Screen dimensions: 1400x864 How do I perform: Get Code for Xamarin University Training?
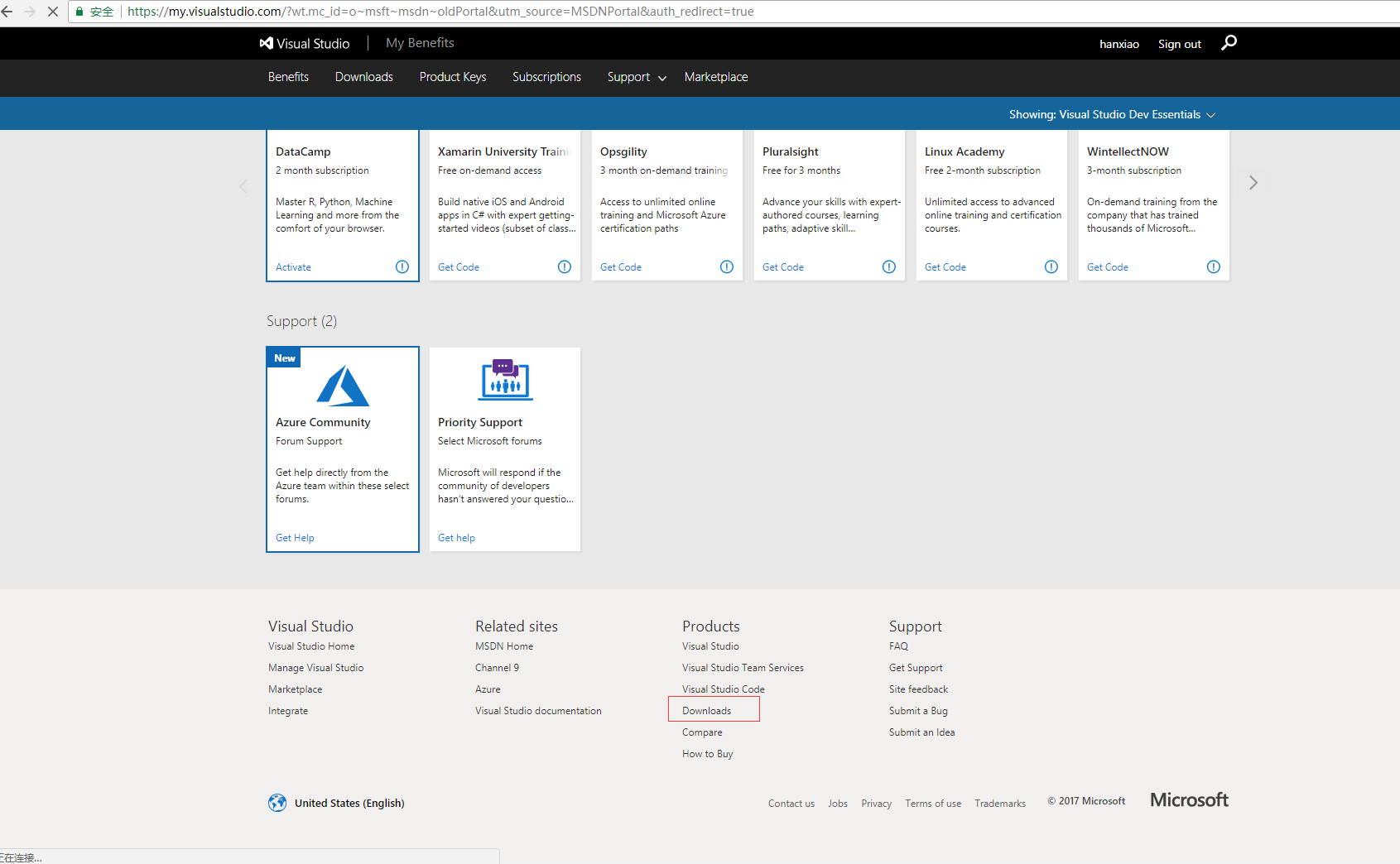point(459,267)
